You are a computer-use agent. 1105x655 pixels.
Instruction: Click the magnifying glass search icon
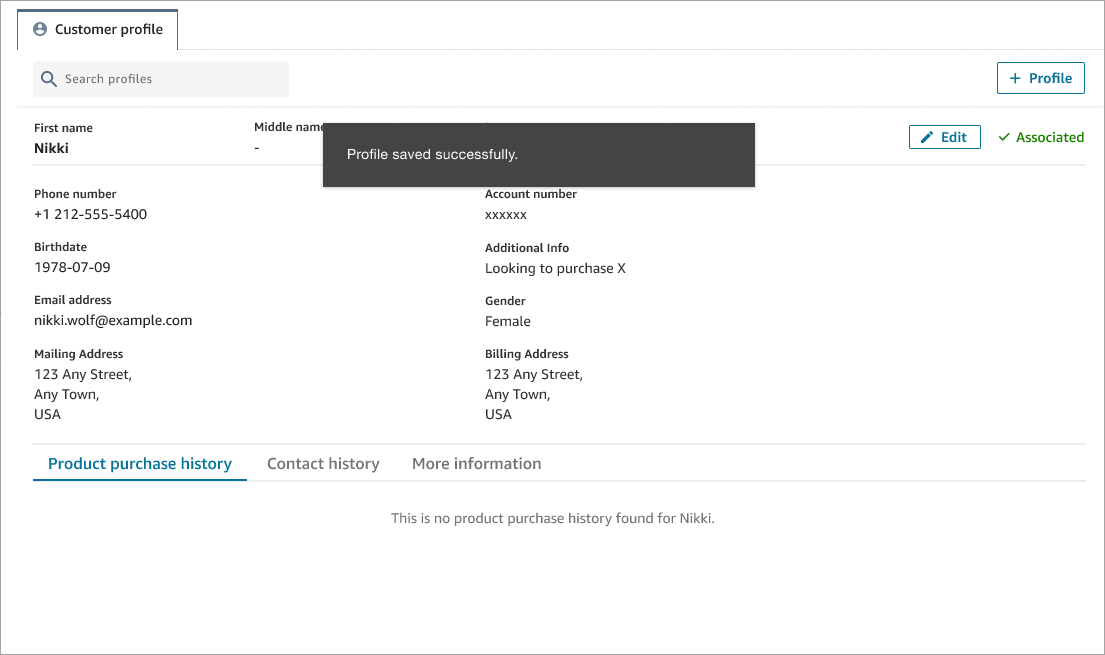(48, 79)
